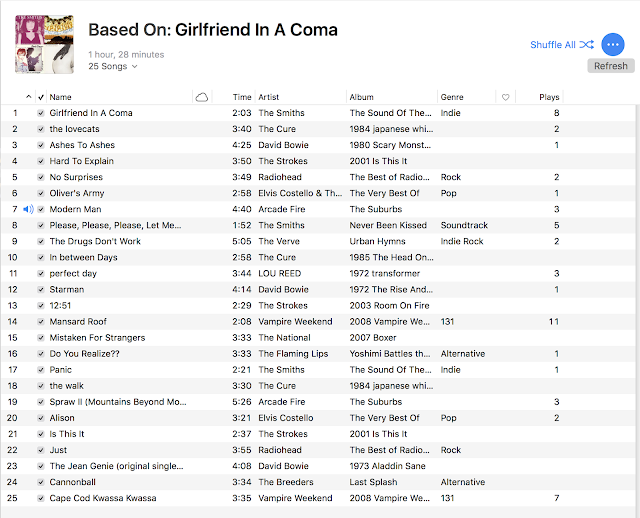Select the song 'Oliver's Army'

coord(77,193)
